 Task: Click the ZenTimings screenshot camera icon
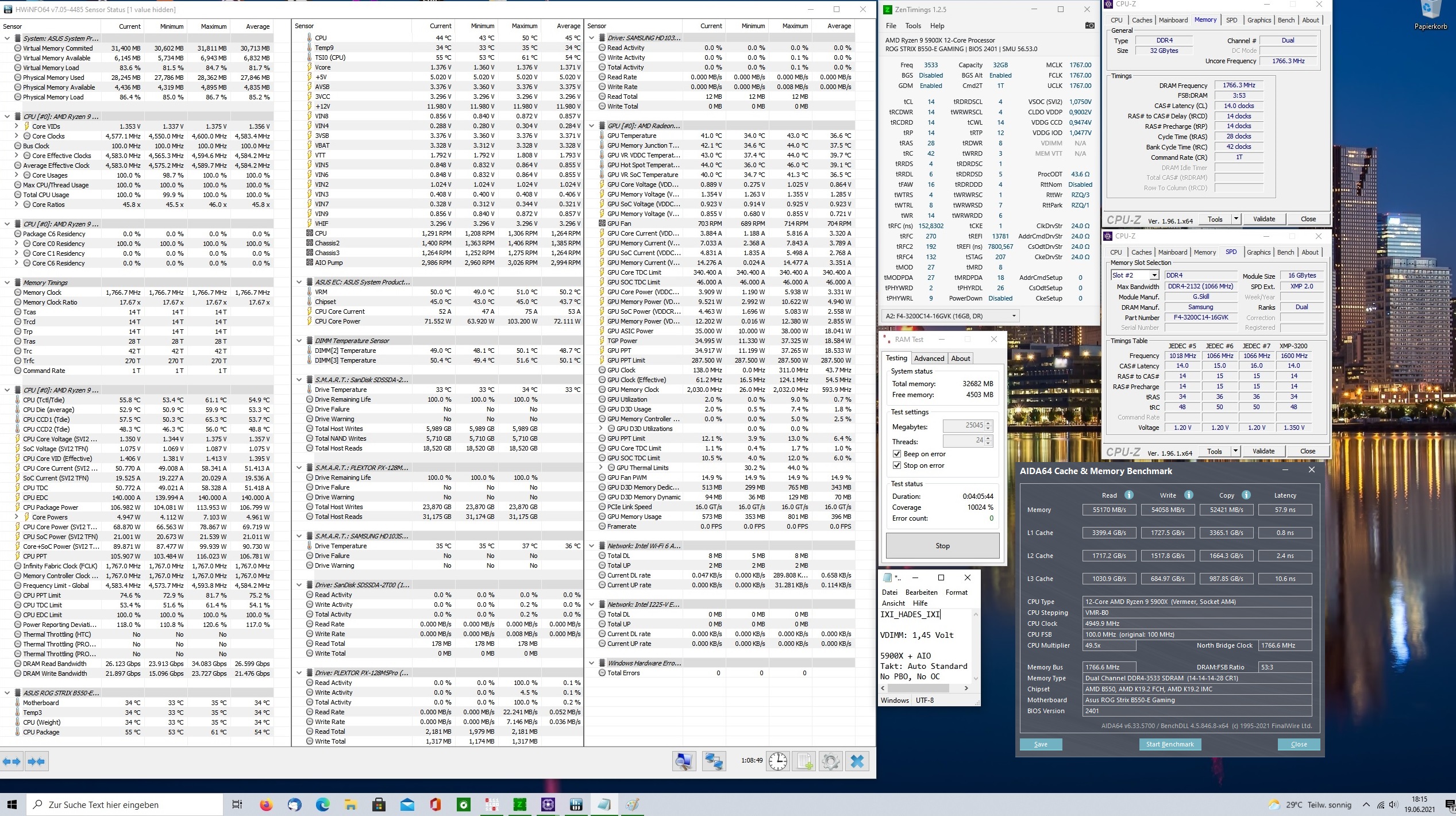[1089, 25]
